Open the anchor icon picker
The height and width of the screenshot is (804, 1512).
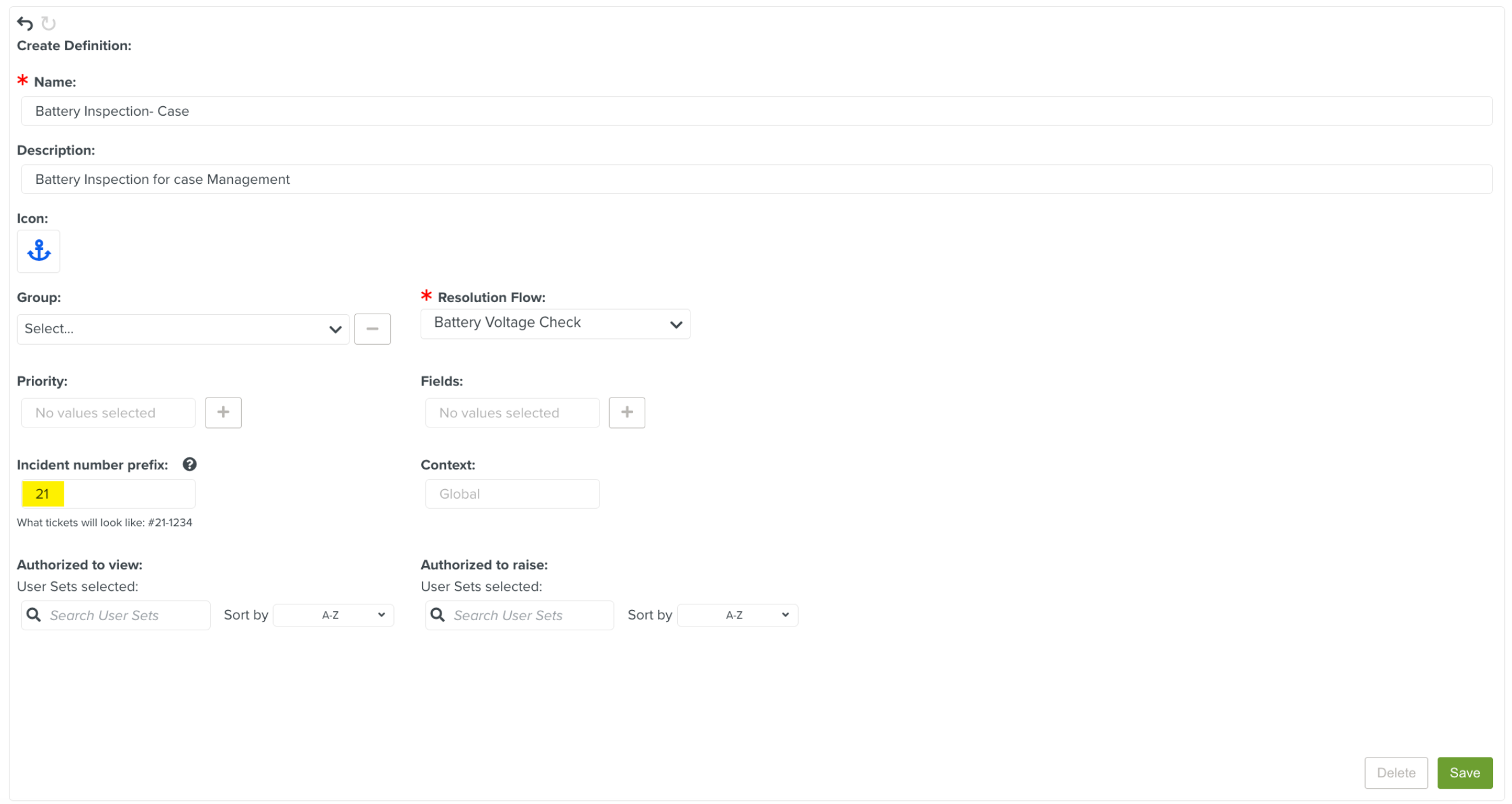pos(39,251)
